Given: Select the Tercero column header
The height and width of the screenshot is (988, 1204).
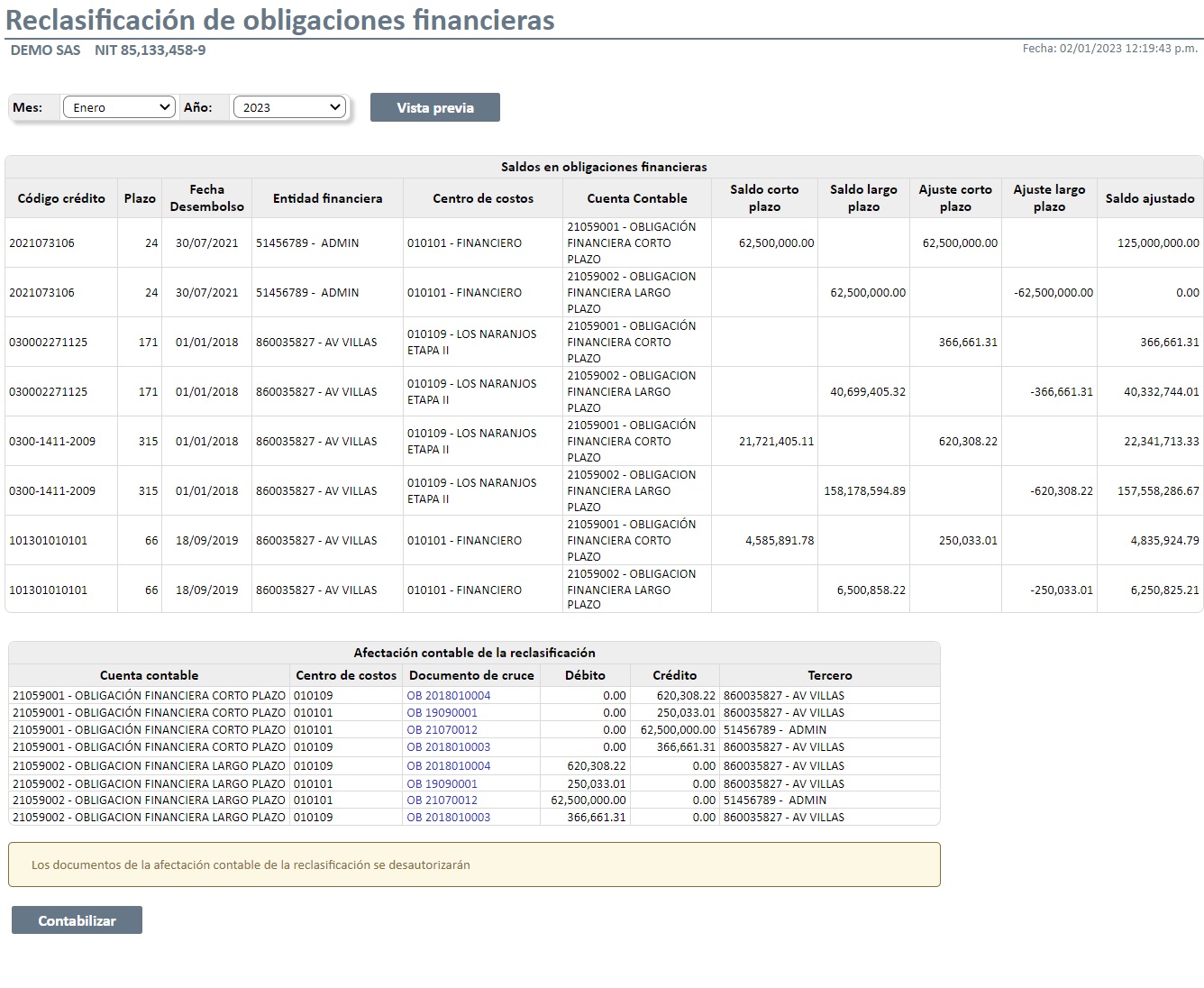Looking at the screenshot, I should click(830, 675).
